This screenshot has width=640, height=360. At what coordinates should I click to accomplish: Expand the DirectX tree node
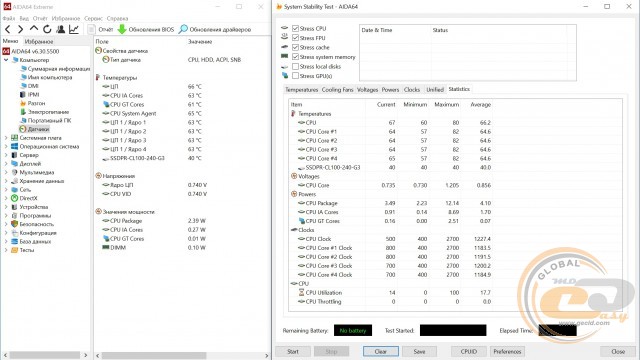click(6, 198)
